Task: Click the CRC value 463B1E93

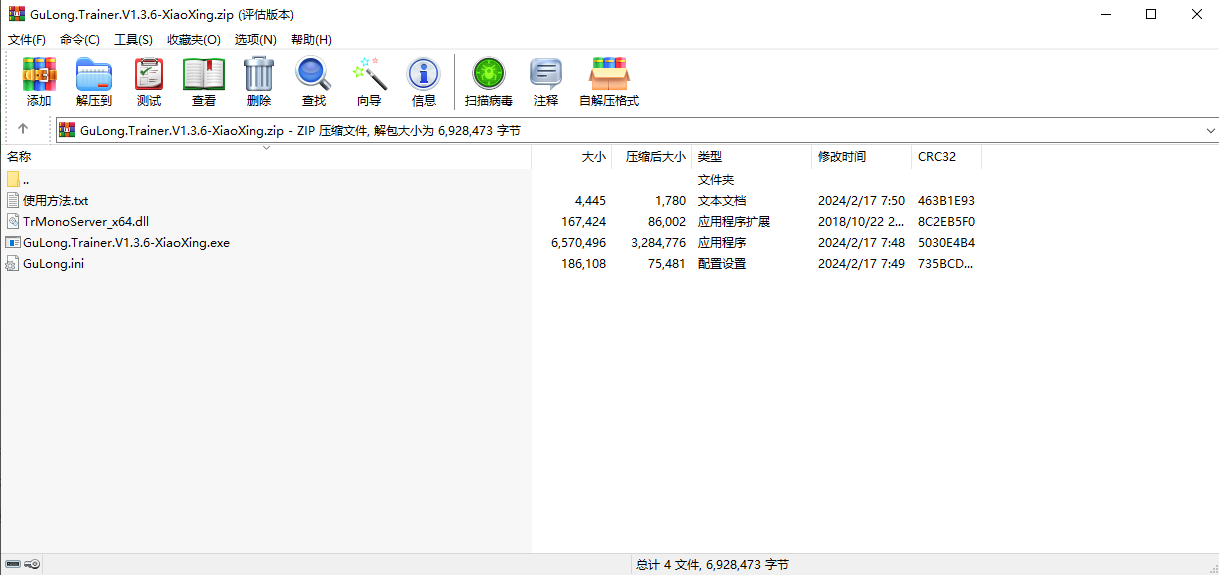Action: tap(946, 201)
